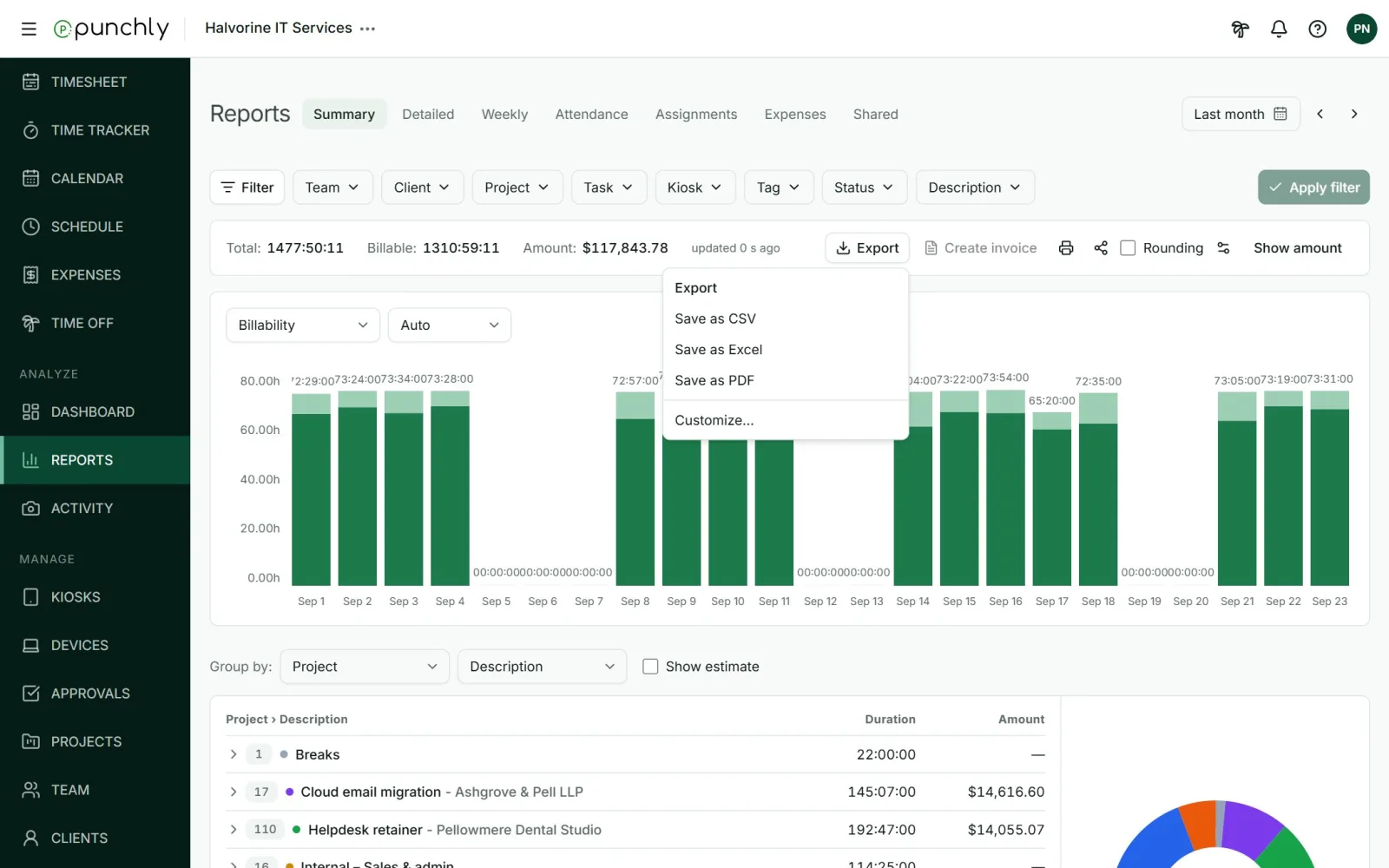
Task: Enable the Rounding checkbox
Action: [1128, 248]
